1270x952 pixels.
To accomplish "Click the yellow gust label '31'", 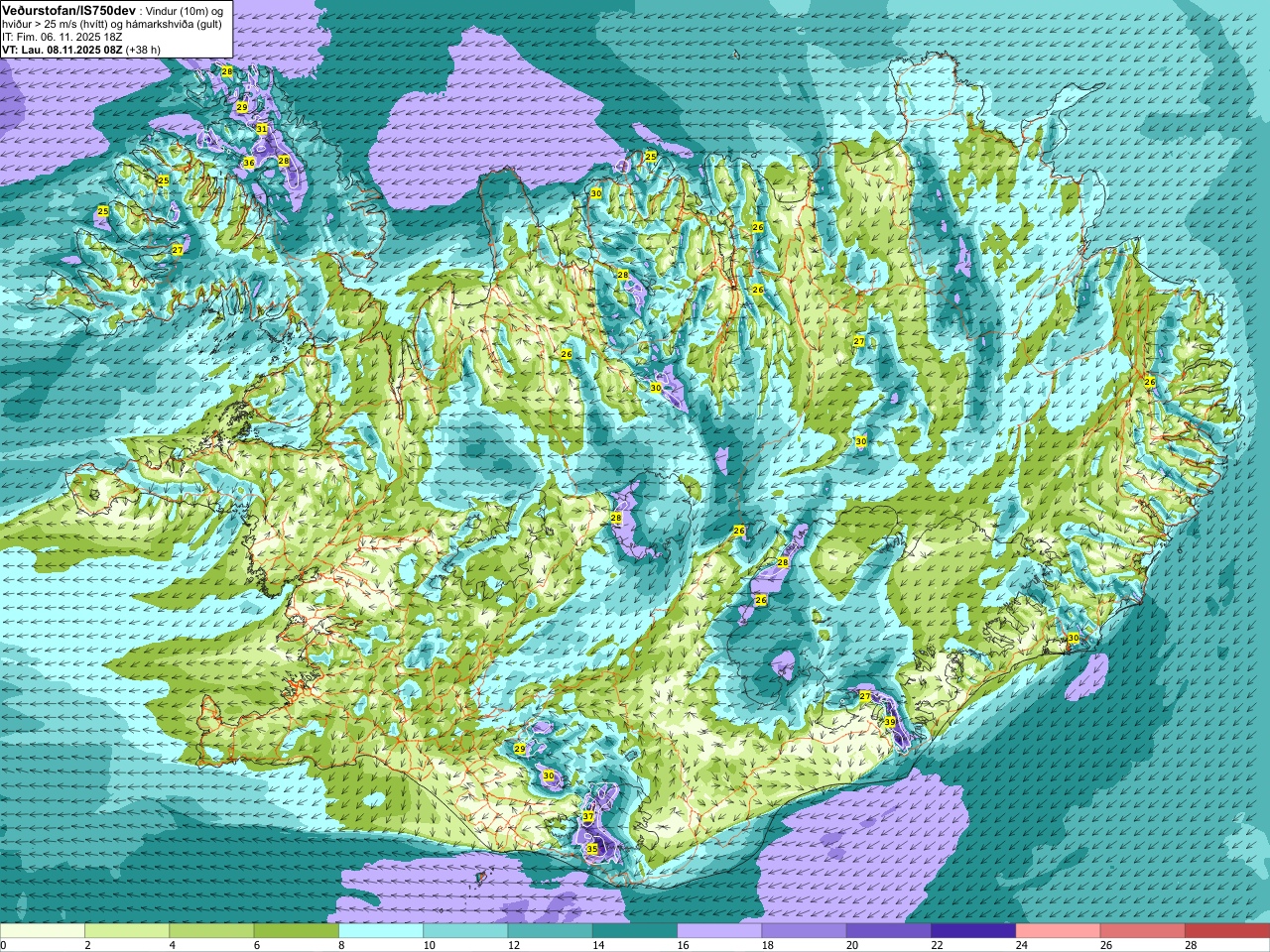I will click(x=262, y=129).
